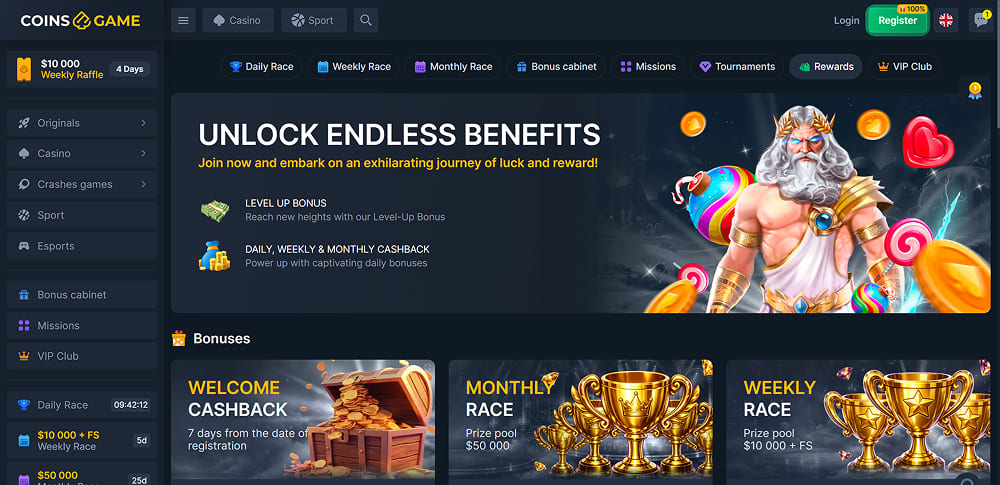Switch to the Casino top tab

pyautogui.click(x=238, y=20)
